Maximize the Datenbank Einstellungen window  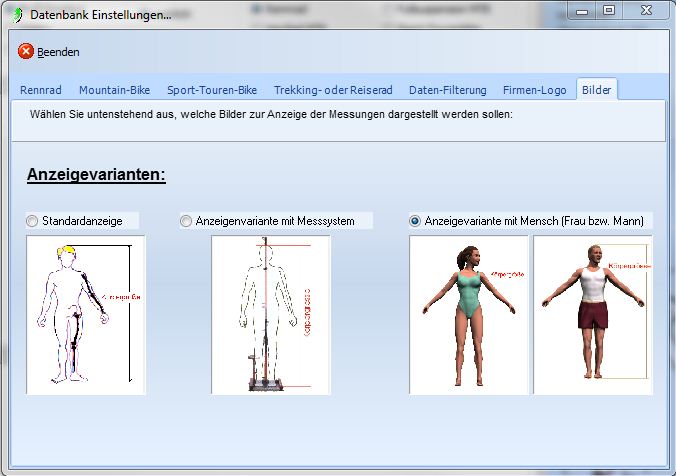608,10
